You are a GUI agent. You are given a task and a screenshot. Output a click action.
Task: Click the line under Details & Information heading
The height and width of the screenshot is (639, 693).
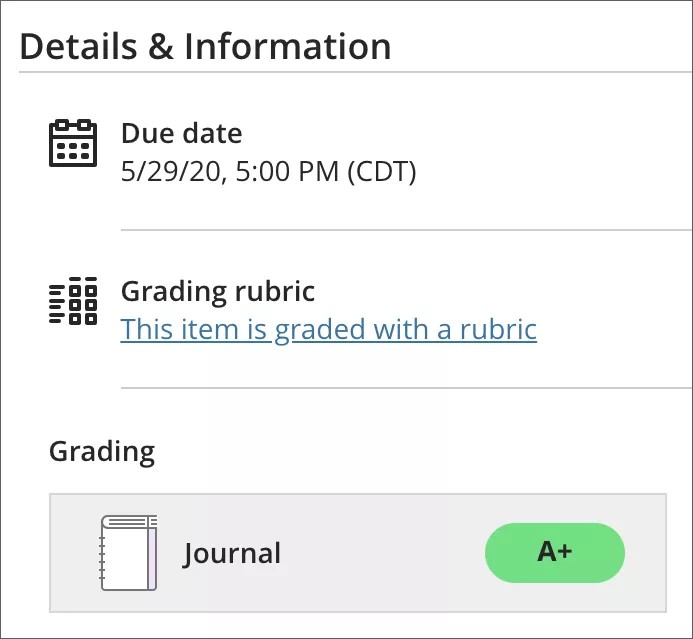click(350, 72)
